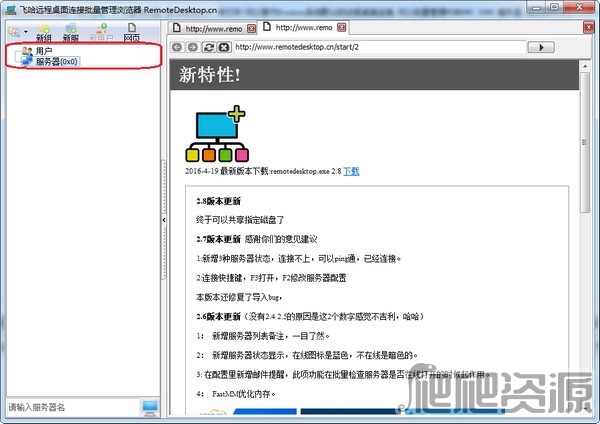This screenshot has height=424, width=600.
Task: Click the page vertical scrollbar thumb
Action: click(585, 142)
